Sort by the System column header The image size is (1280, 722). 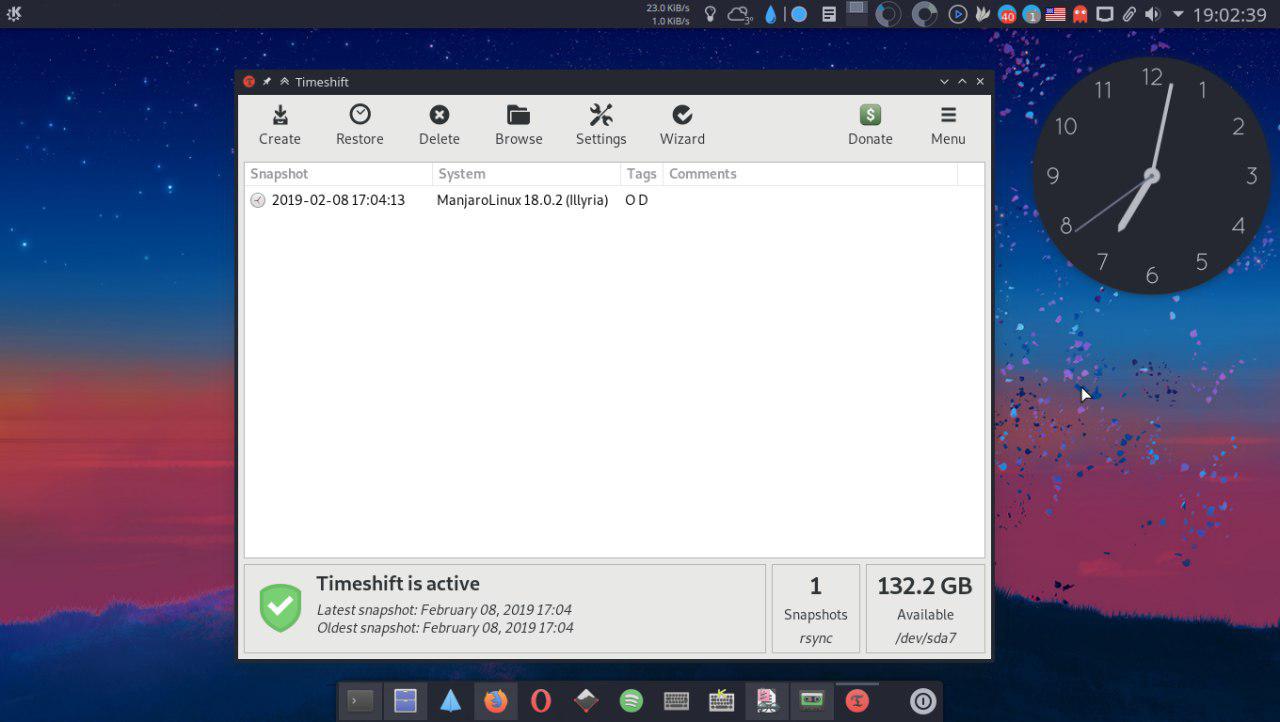(526, 174)
